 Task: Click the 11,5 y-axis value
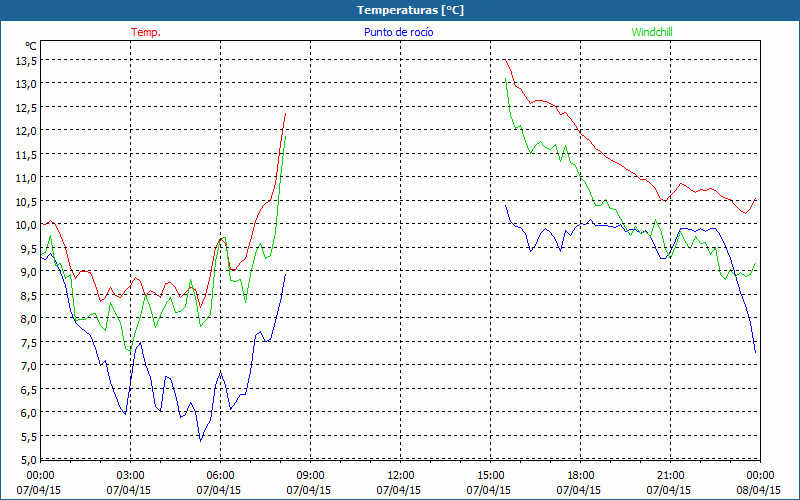point(27,155)
